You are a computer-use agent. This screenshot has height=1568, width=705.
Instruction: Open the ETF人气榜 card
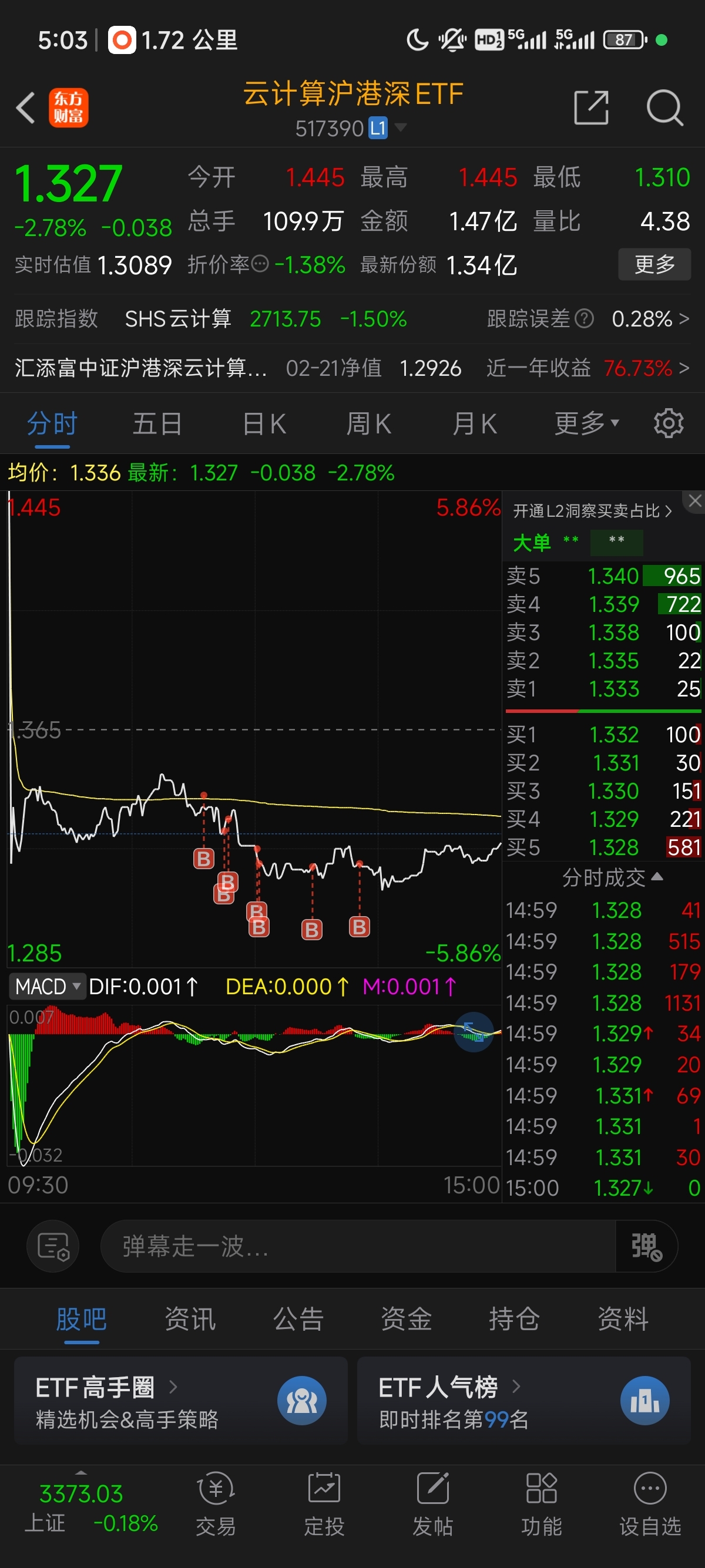523,1401
